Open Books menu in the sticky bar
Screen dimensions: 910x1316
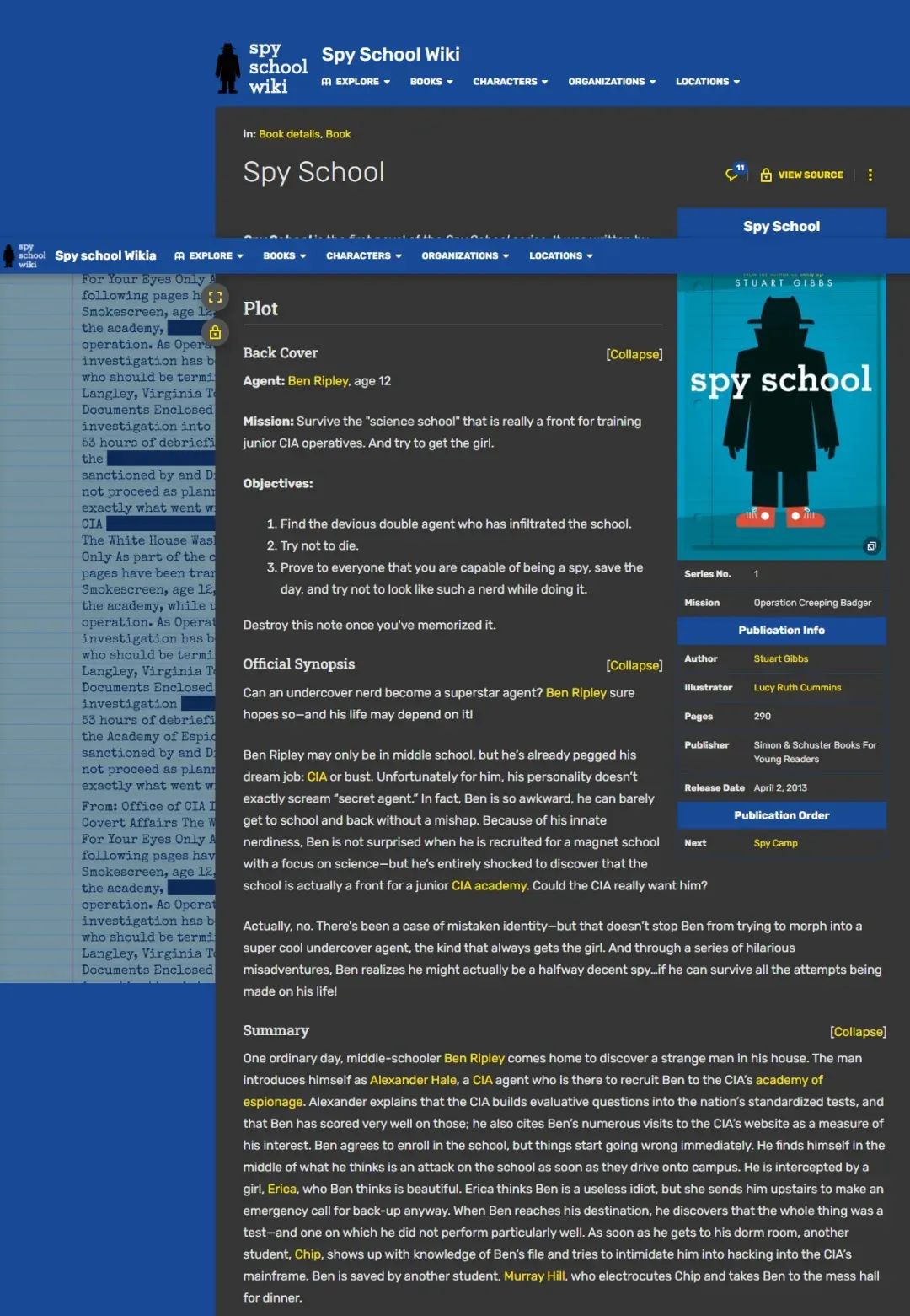(285, 255)
